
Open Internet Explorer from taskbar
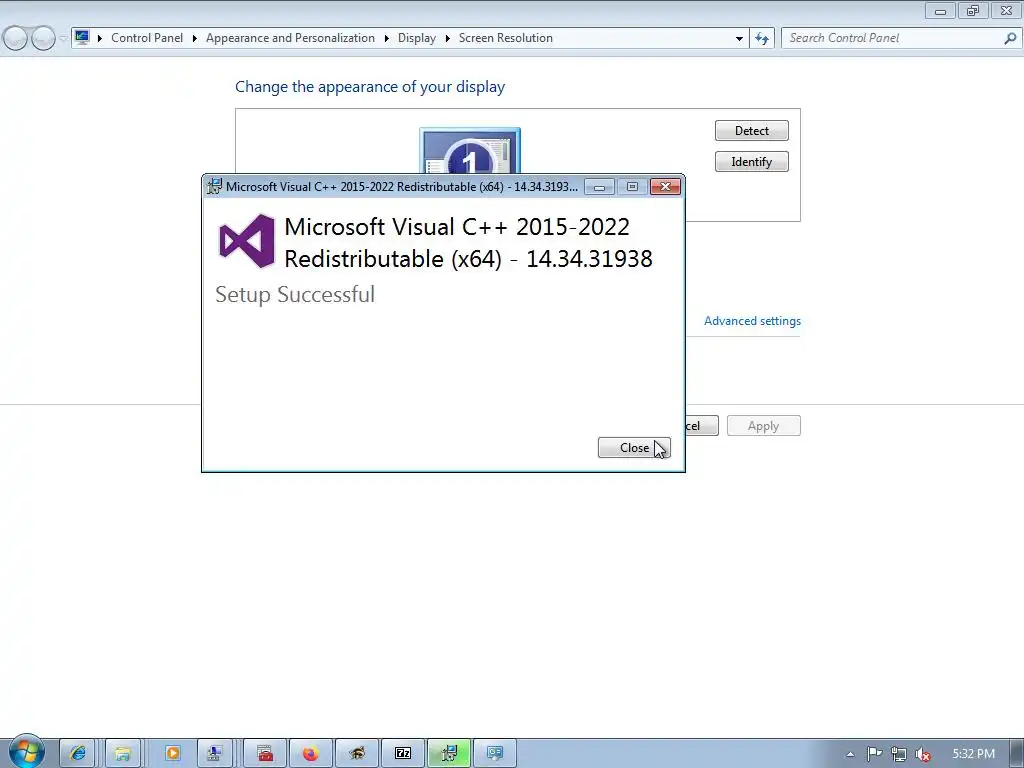click(78, 754)
